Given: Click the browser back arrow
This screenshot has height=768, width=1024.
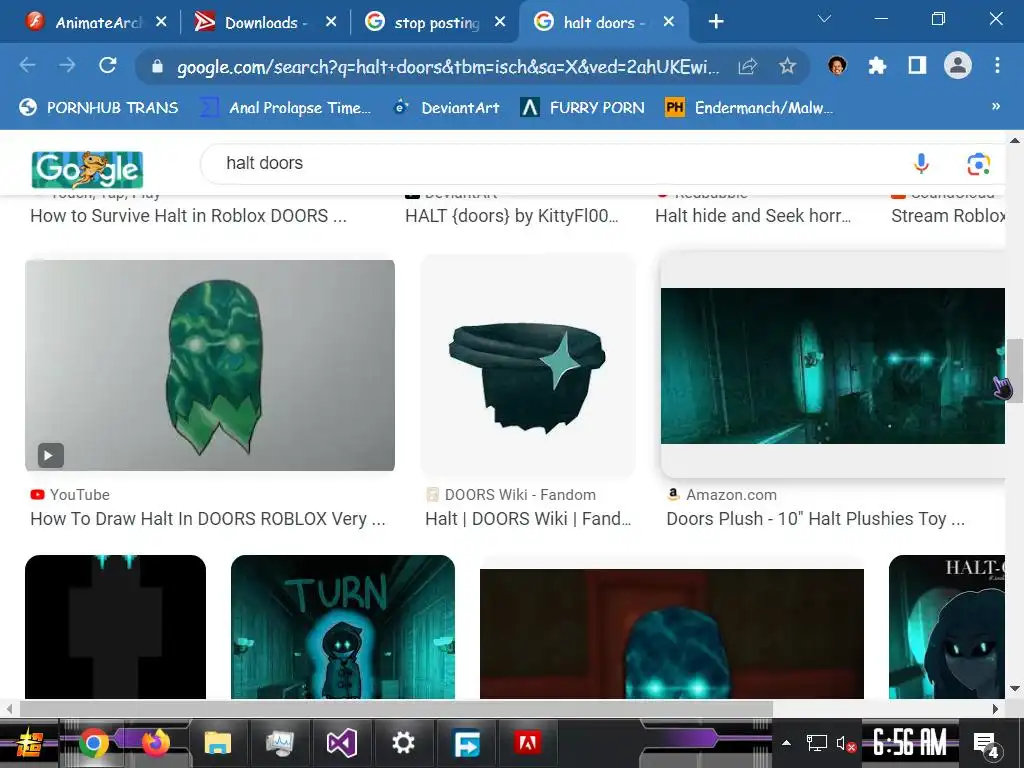Looking at the screenshot, I should [x=27, y=65].
